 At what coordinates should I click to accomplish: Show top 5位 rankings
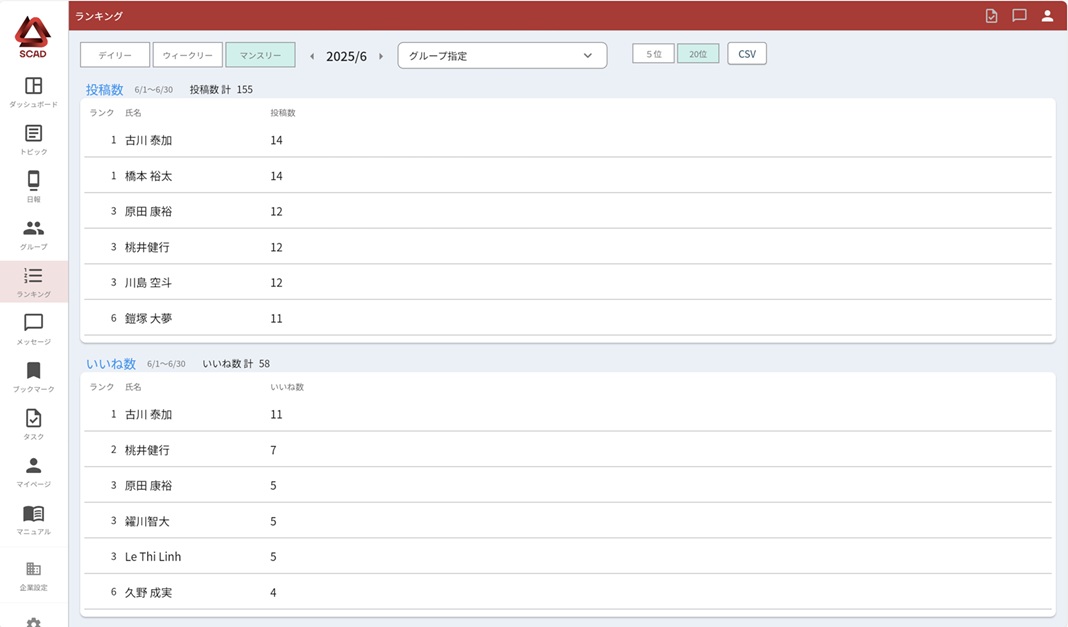click(653, 54)
